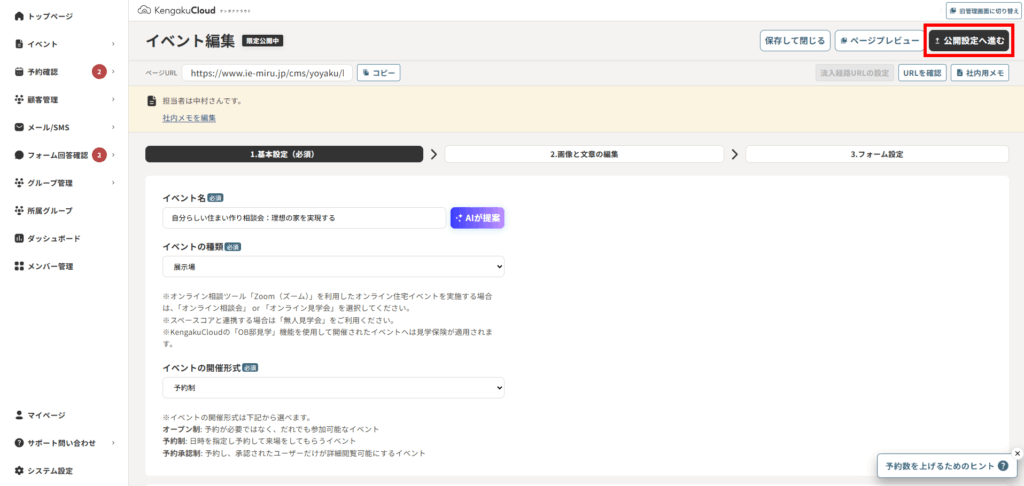Close the 予約数を上げるためのヒント popup

[x=1017, y=453]
